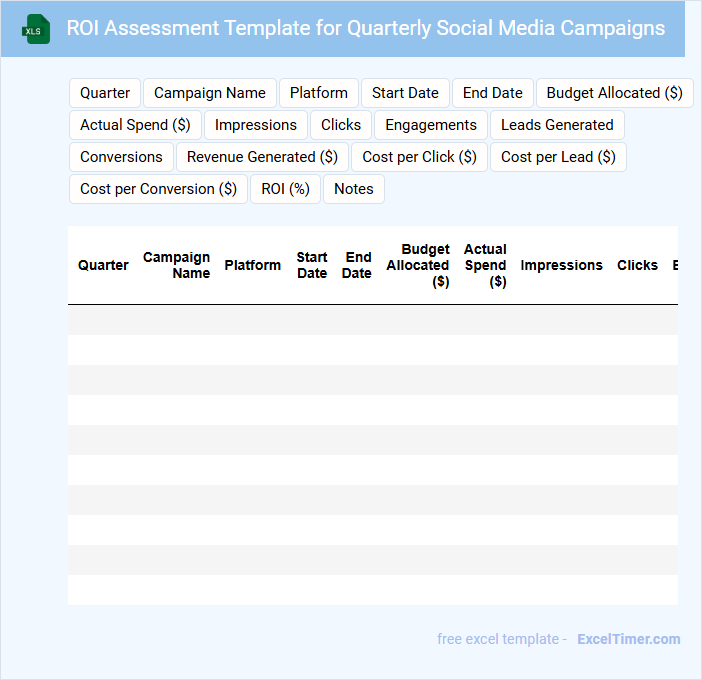Click the Campaign Name table column header
This screenshot has height=680, width=702.
(177, 265)
